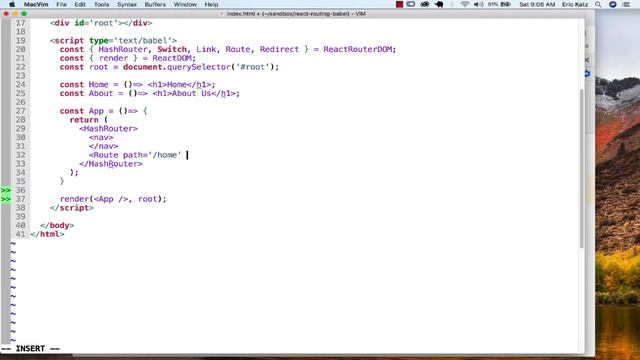640x360 pixels.
Task: Click the closing </nav> tag on line 31
Action: [x=104, y=146]
